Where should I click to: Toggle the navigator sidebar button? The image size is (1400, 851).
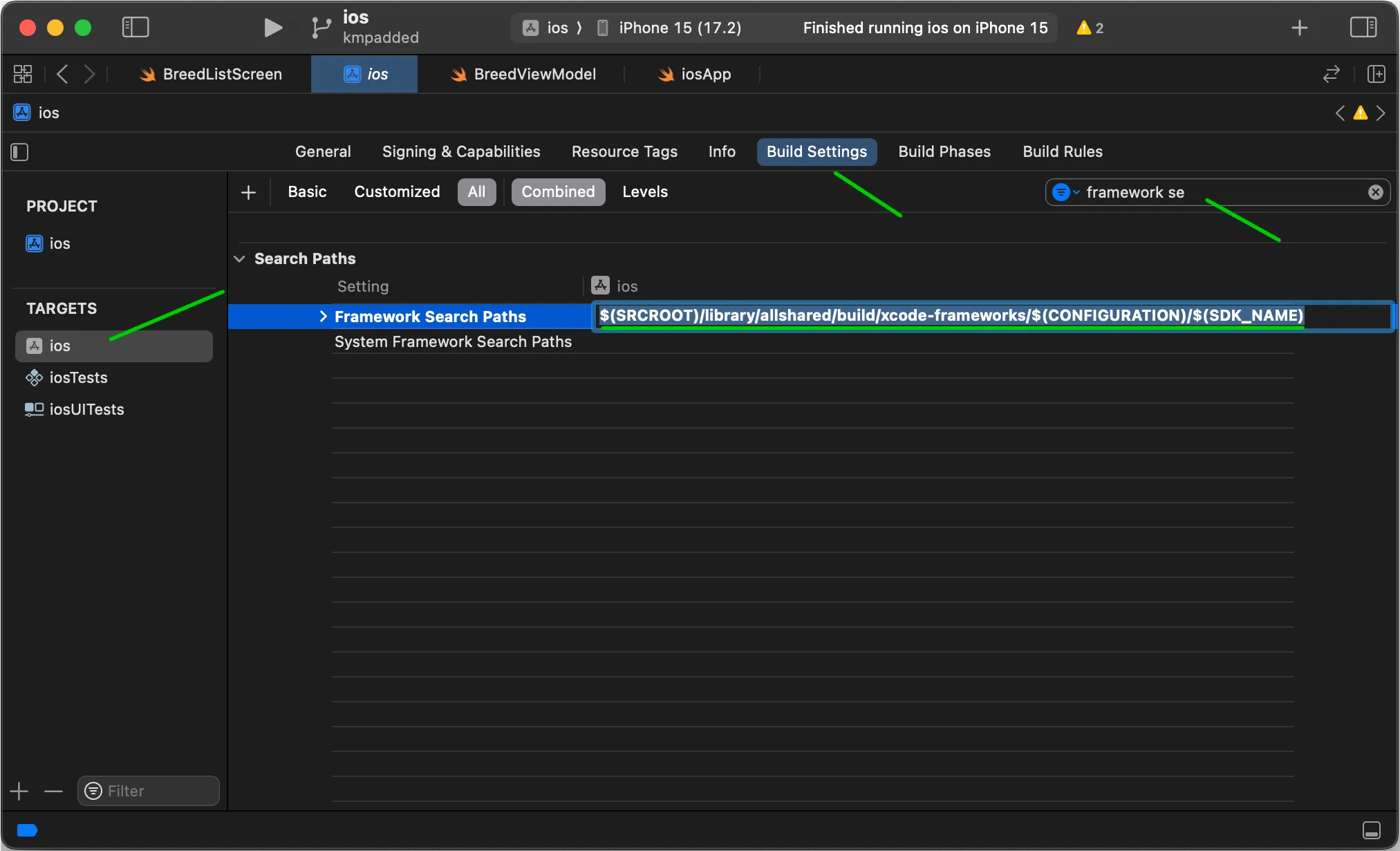(136, 28)
